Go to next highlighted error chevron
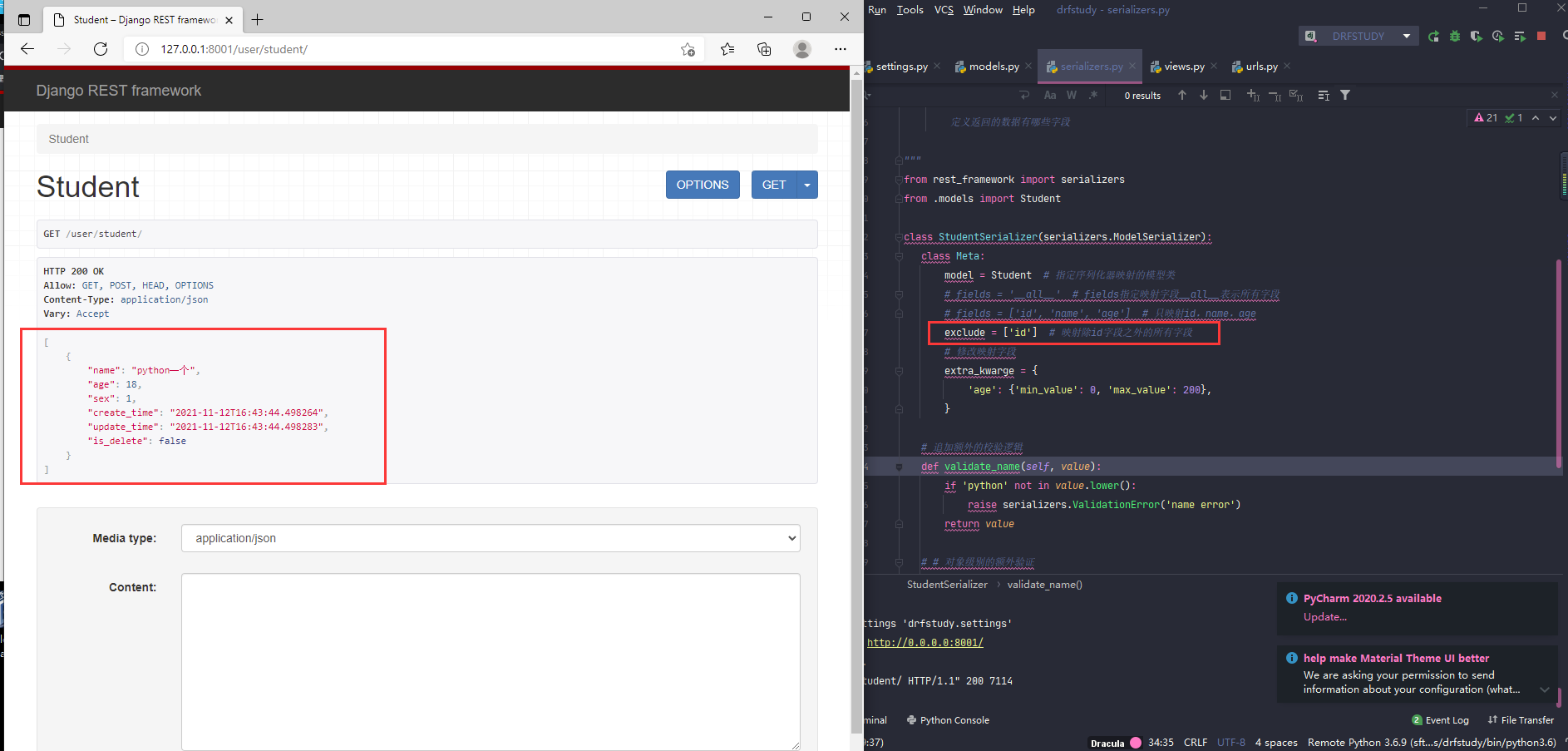Screen dimensions: 1568x751 [x=1553, y=118]
